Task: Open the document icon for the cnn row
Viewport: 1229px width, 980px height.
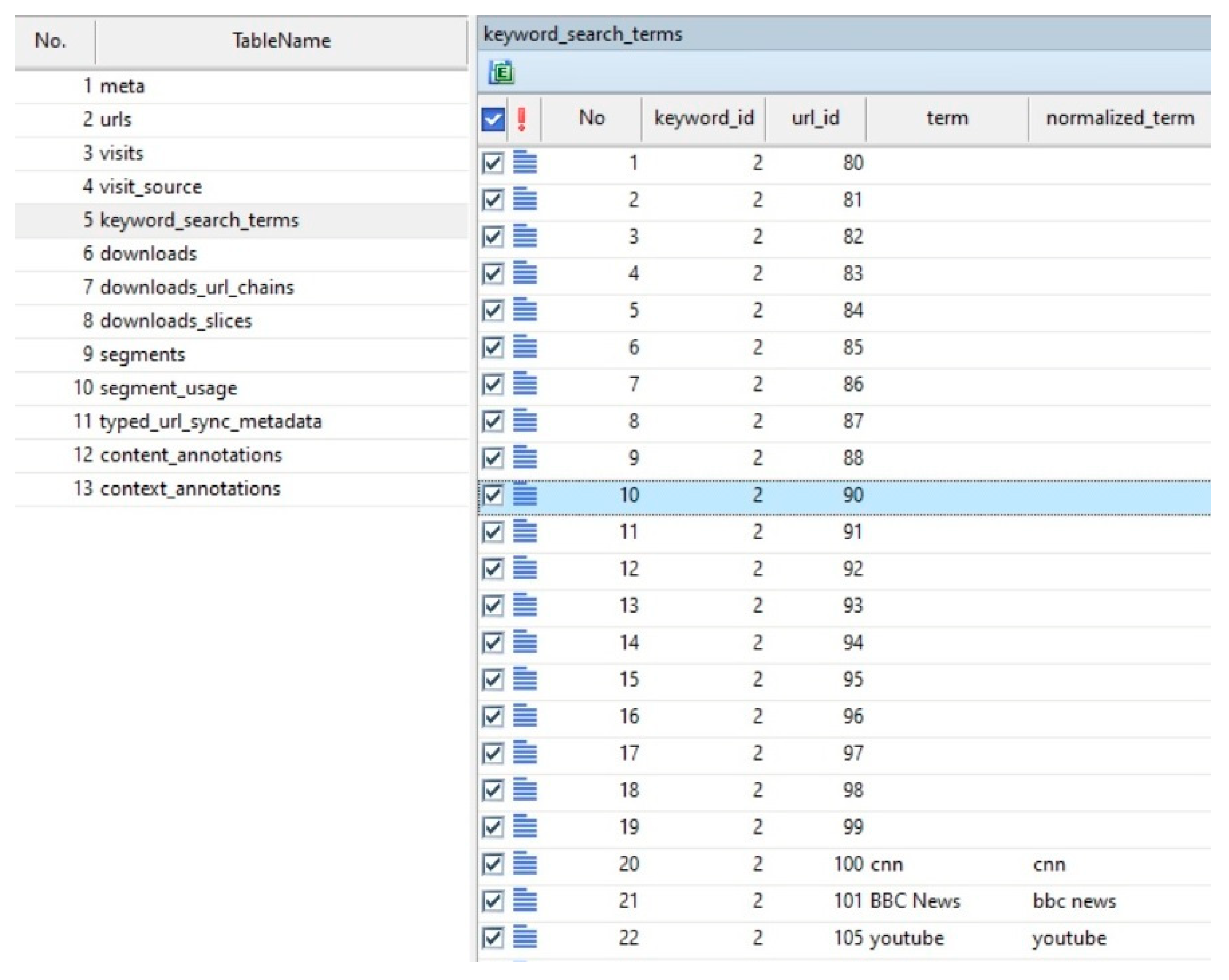Action: [x=524, y=864]
